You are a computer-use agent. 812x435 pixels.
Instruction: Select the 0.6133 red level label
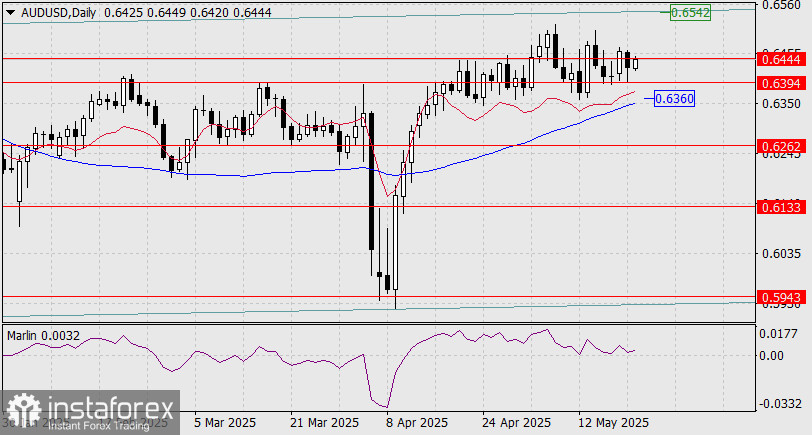click(x=781, y=208)
